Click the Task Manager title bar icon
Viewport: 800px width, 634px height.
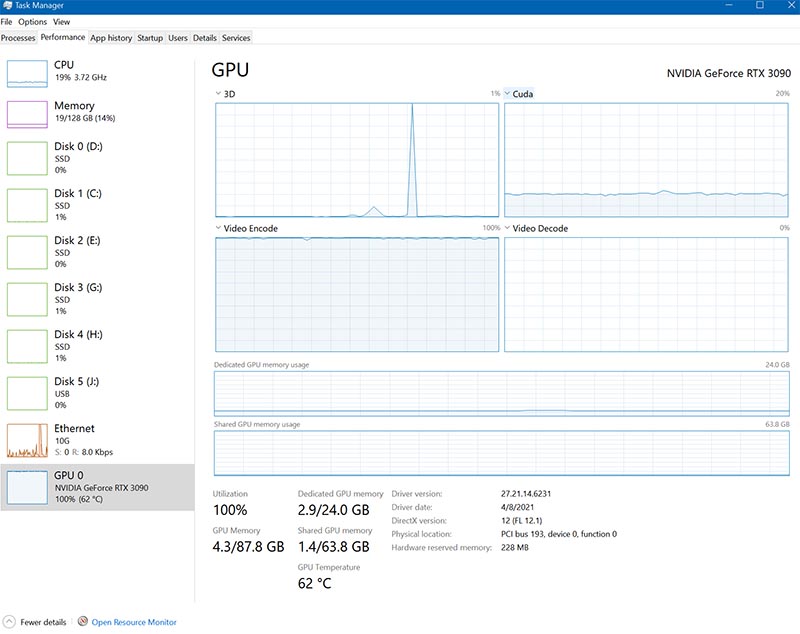7,5
